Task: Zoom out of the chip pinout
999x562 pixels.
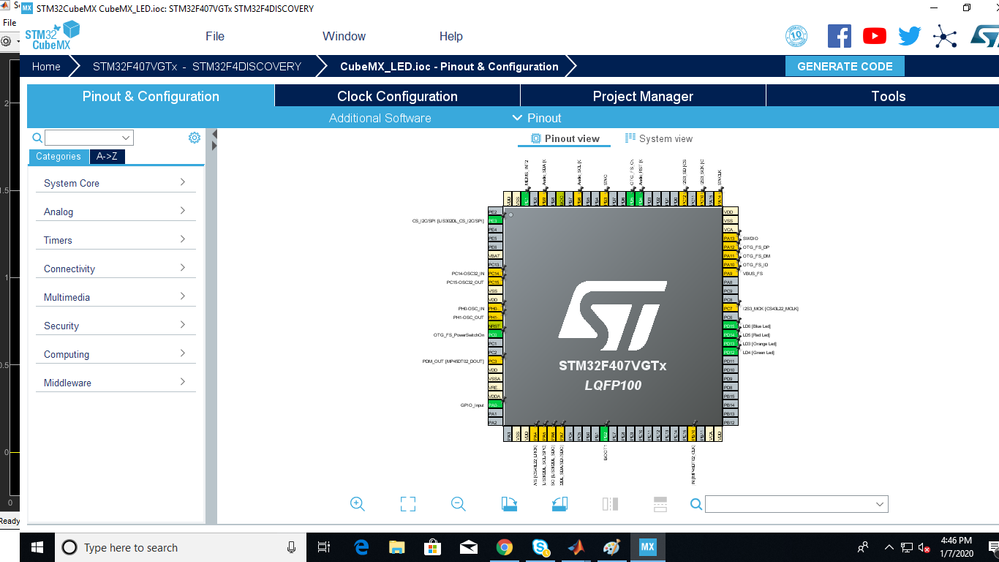Action: point(458,504)
